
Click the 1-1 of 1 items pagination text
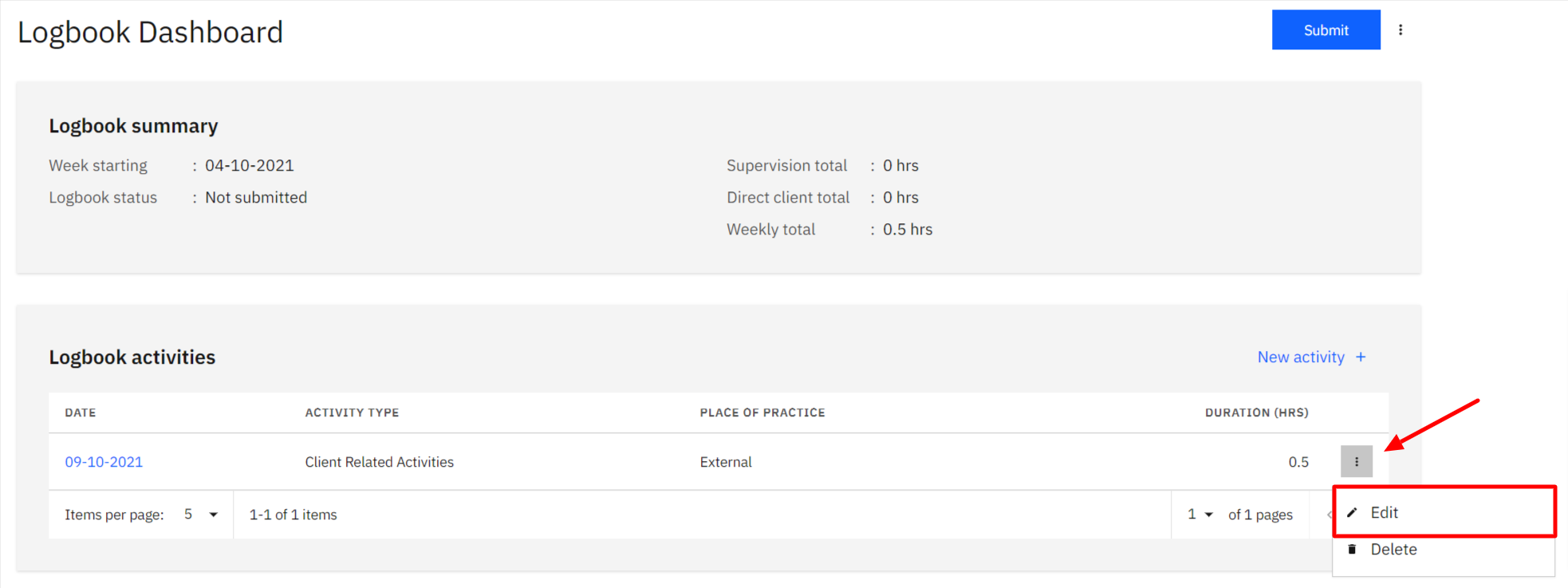293,515
